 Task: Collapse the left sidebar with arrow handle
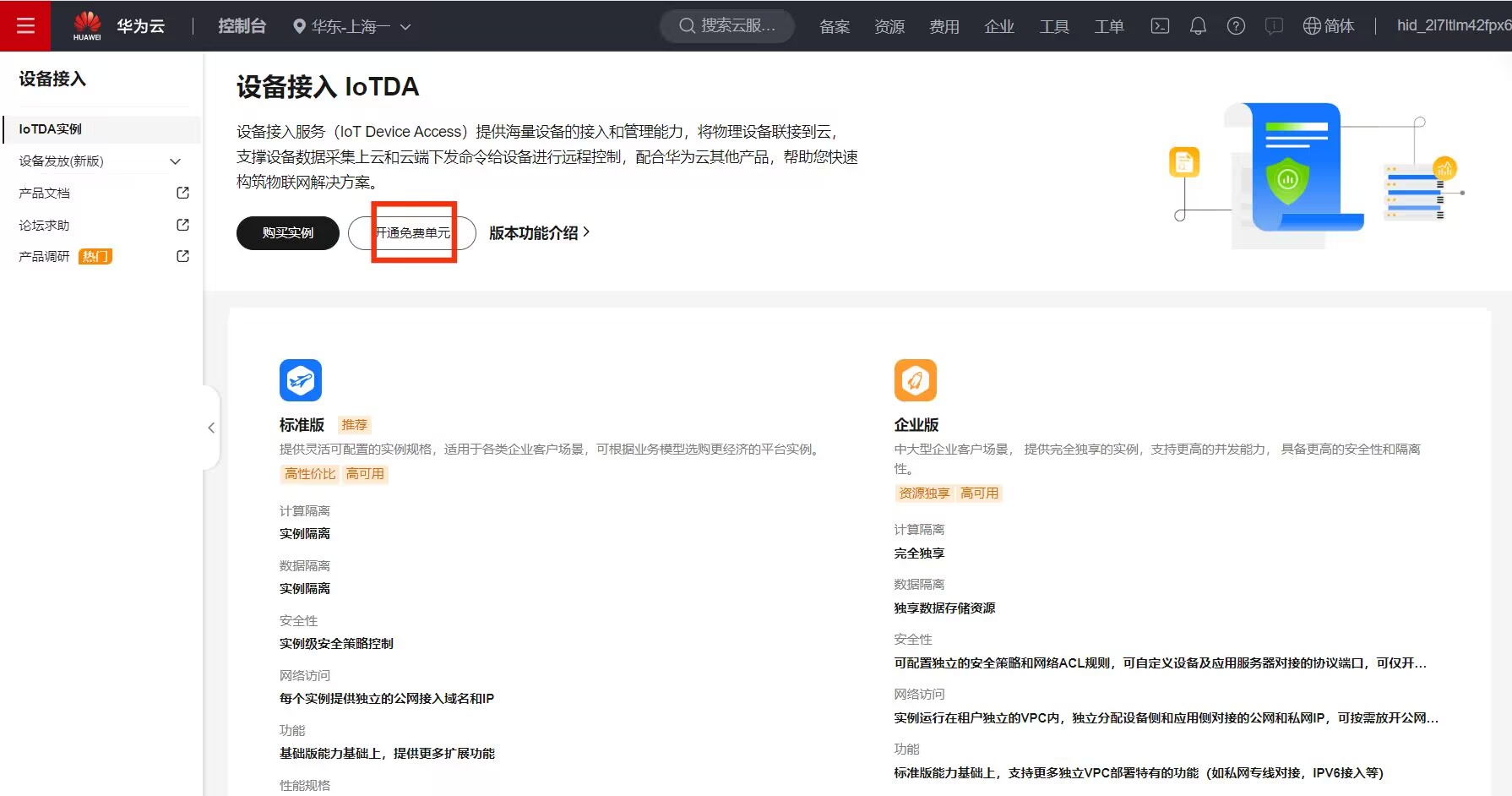[211, 428]
